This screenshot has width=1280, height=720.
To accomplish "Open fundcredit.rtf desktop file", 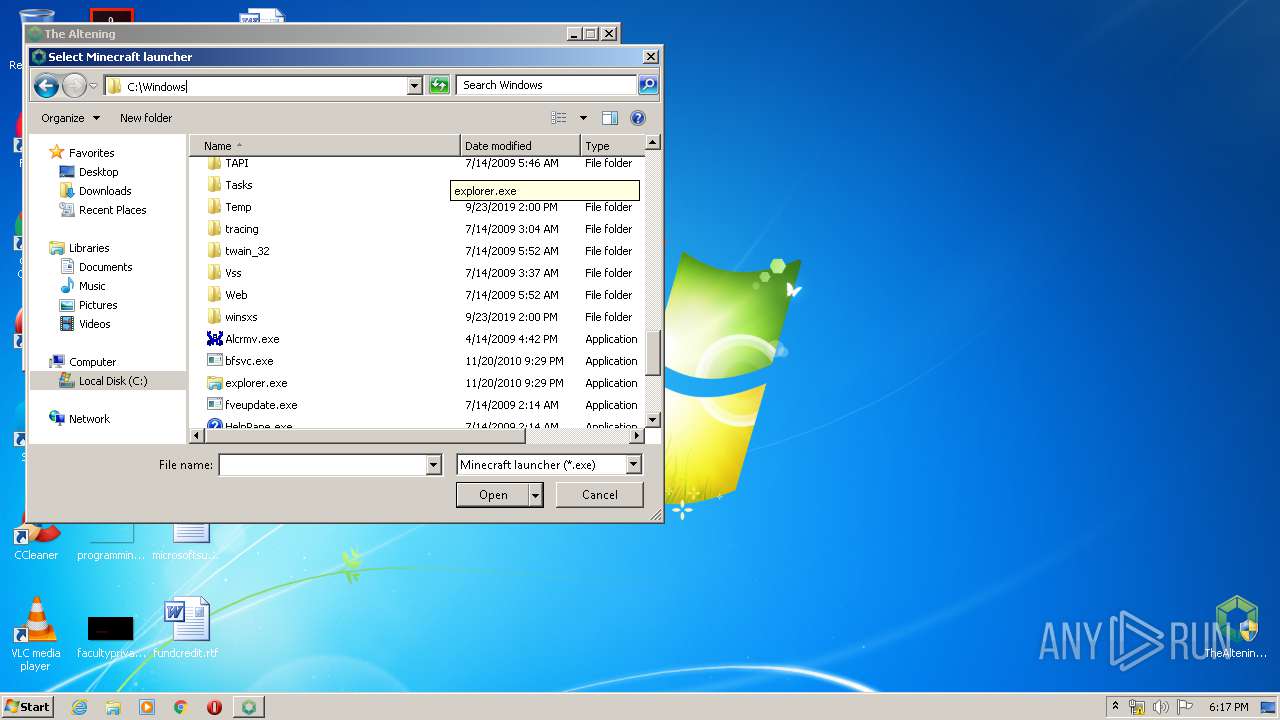I will point(186,628).
